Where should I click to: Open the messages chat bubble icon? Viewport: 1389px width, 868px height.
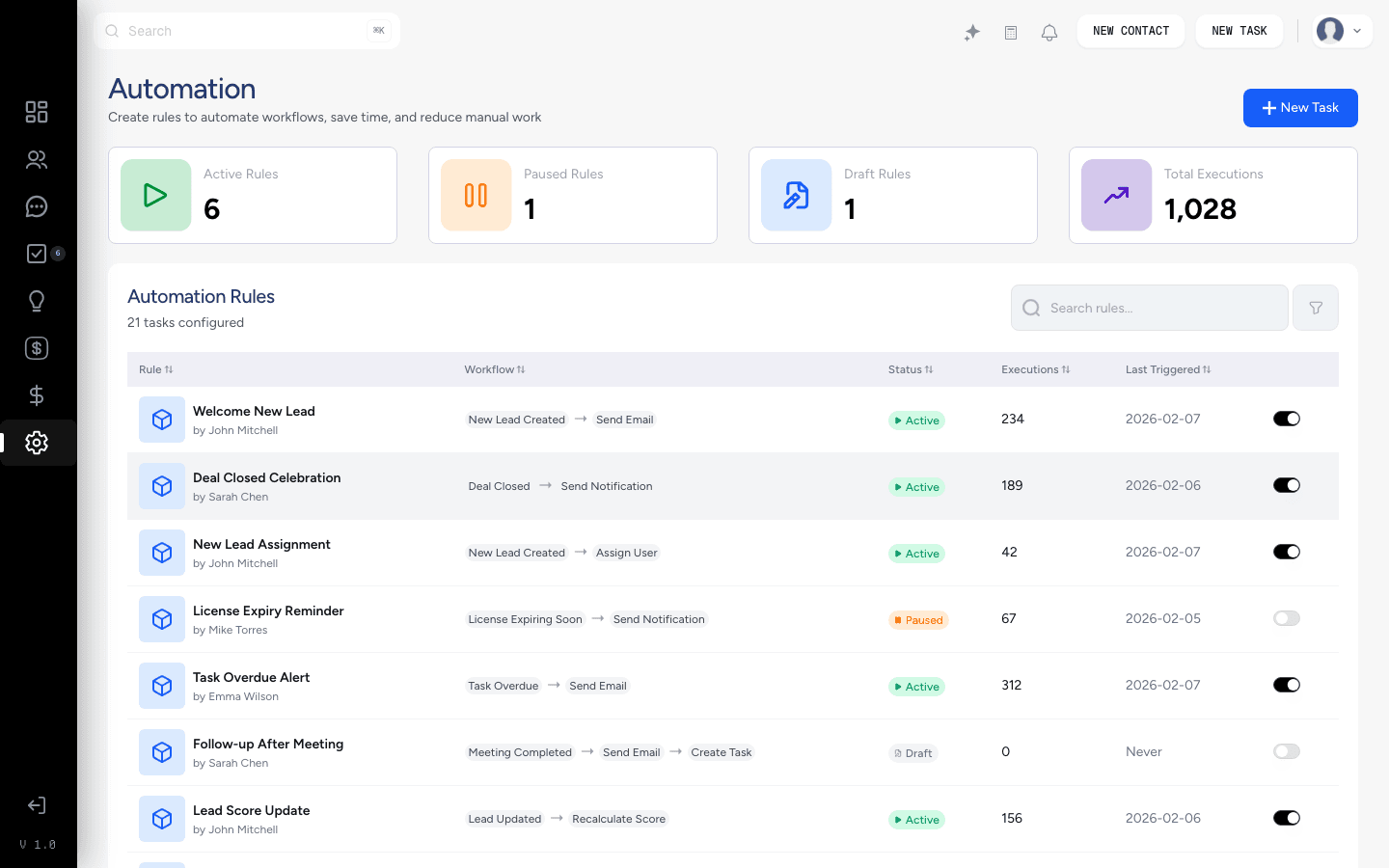click(37, 206)
